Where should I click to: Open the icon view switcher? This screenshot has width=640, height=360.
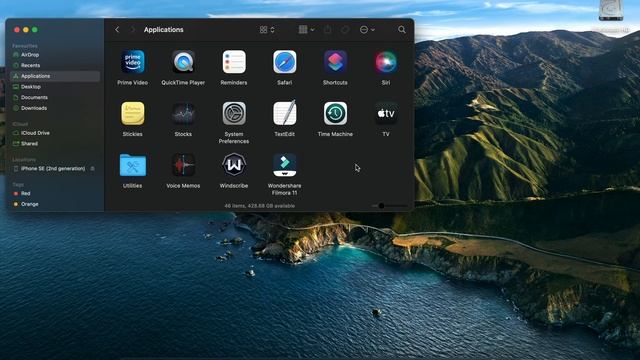tap(267, 29)
